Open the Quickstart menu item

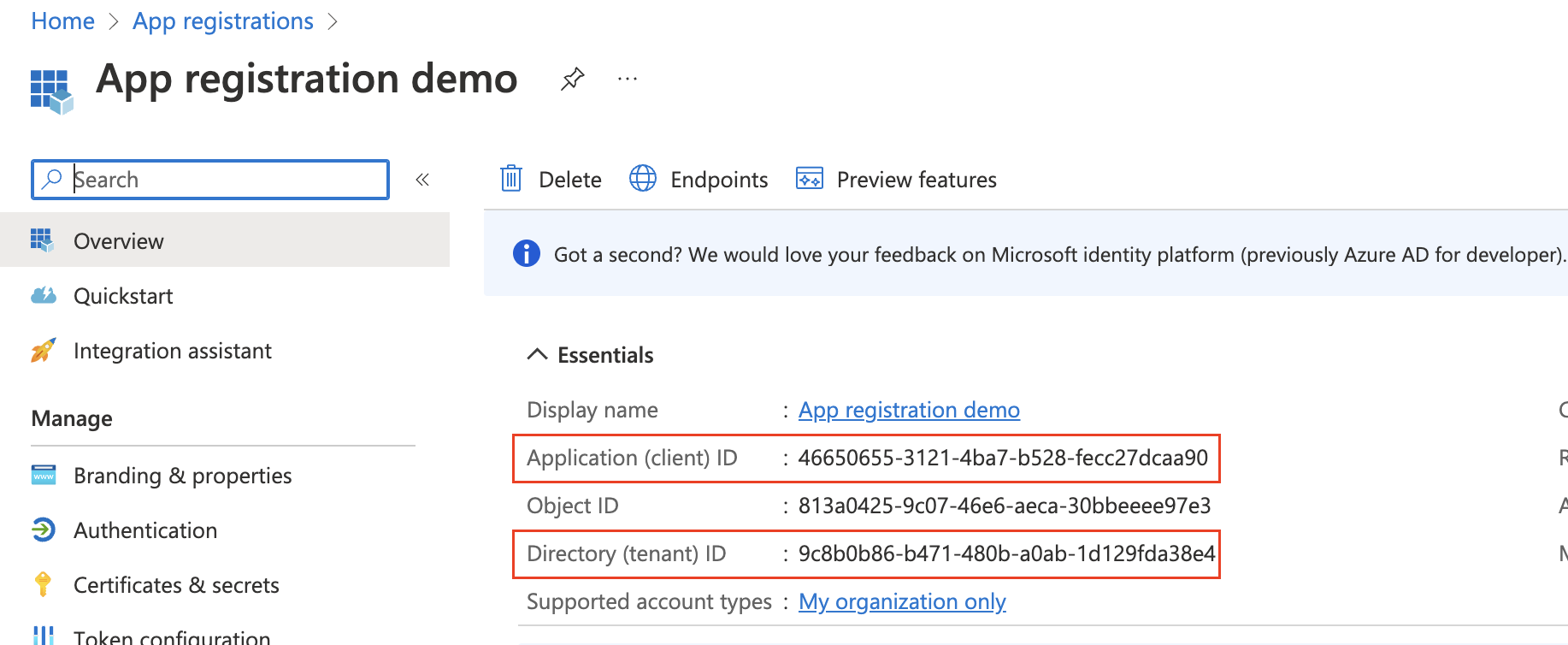pyautogui.click(x=225, y=296)
